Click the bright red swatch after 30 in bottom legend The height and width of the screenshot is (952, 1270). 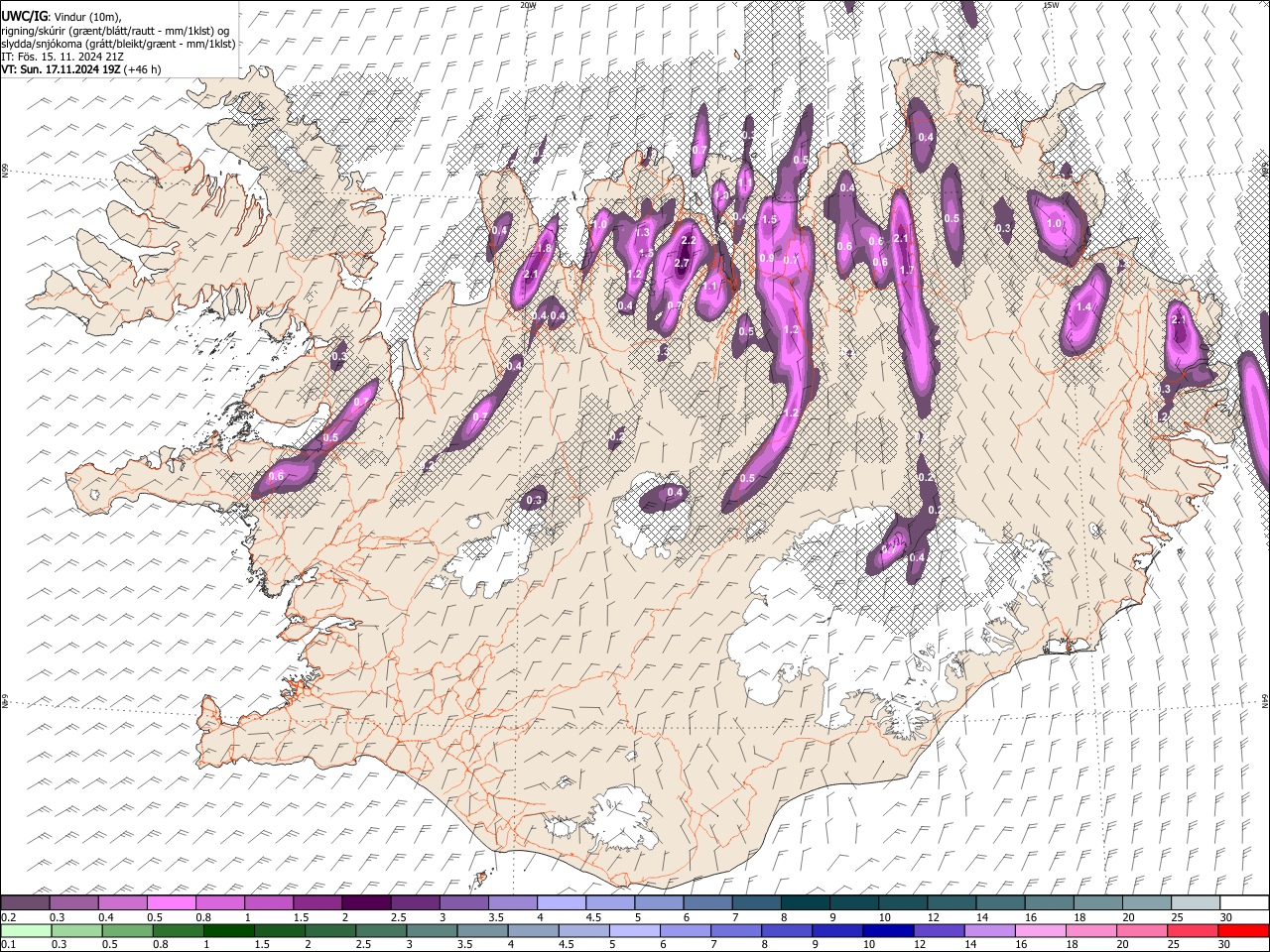(1243, 930)
